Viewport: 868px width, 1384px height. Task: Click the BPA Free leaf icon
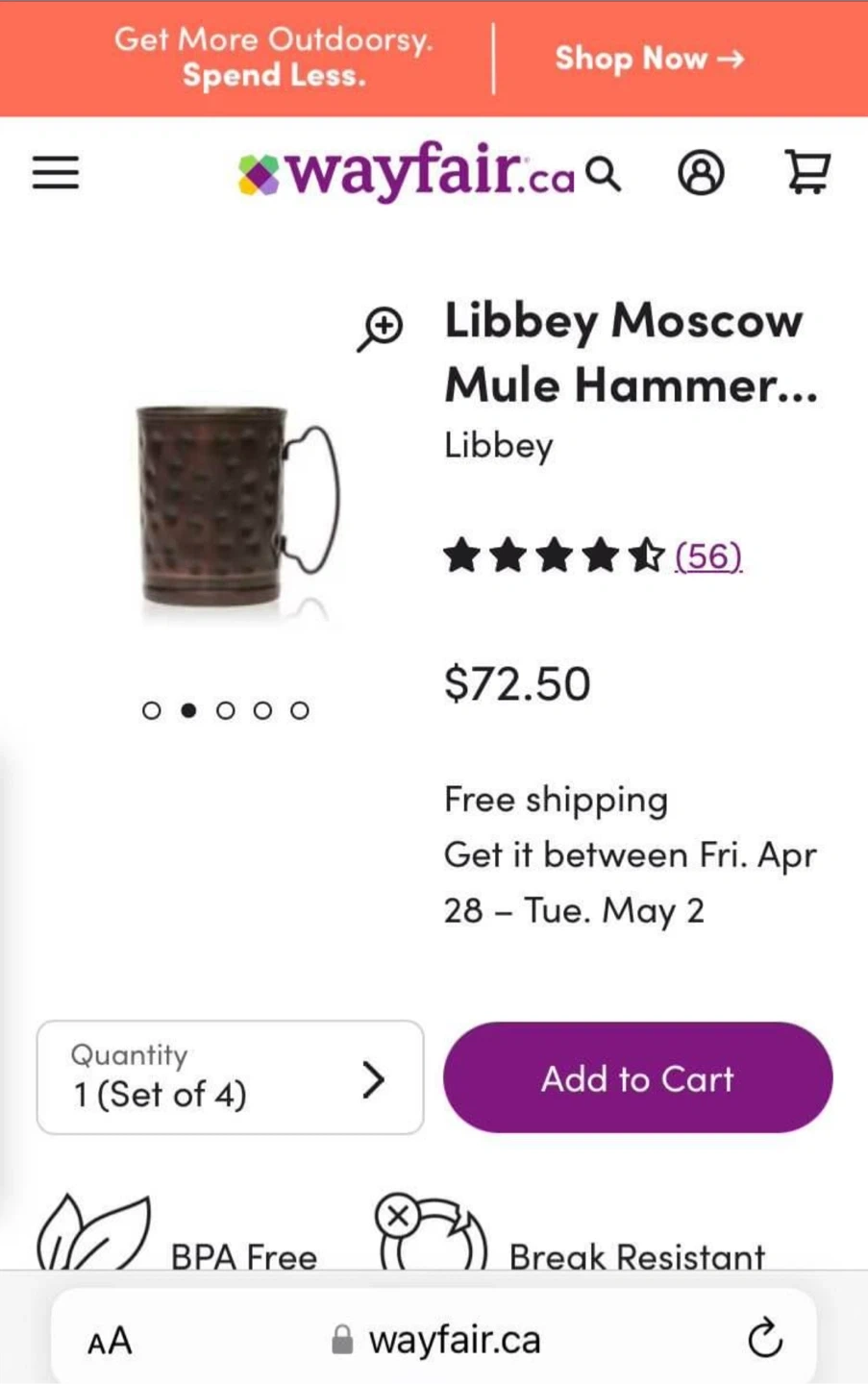pyautogui.click(x=93, y=1233)
